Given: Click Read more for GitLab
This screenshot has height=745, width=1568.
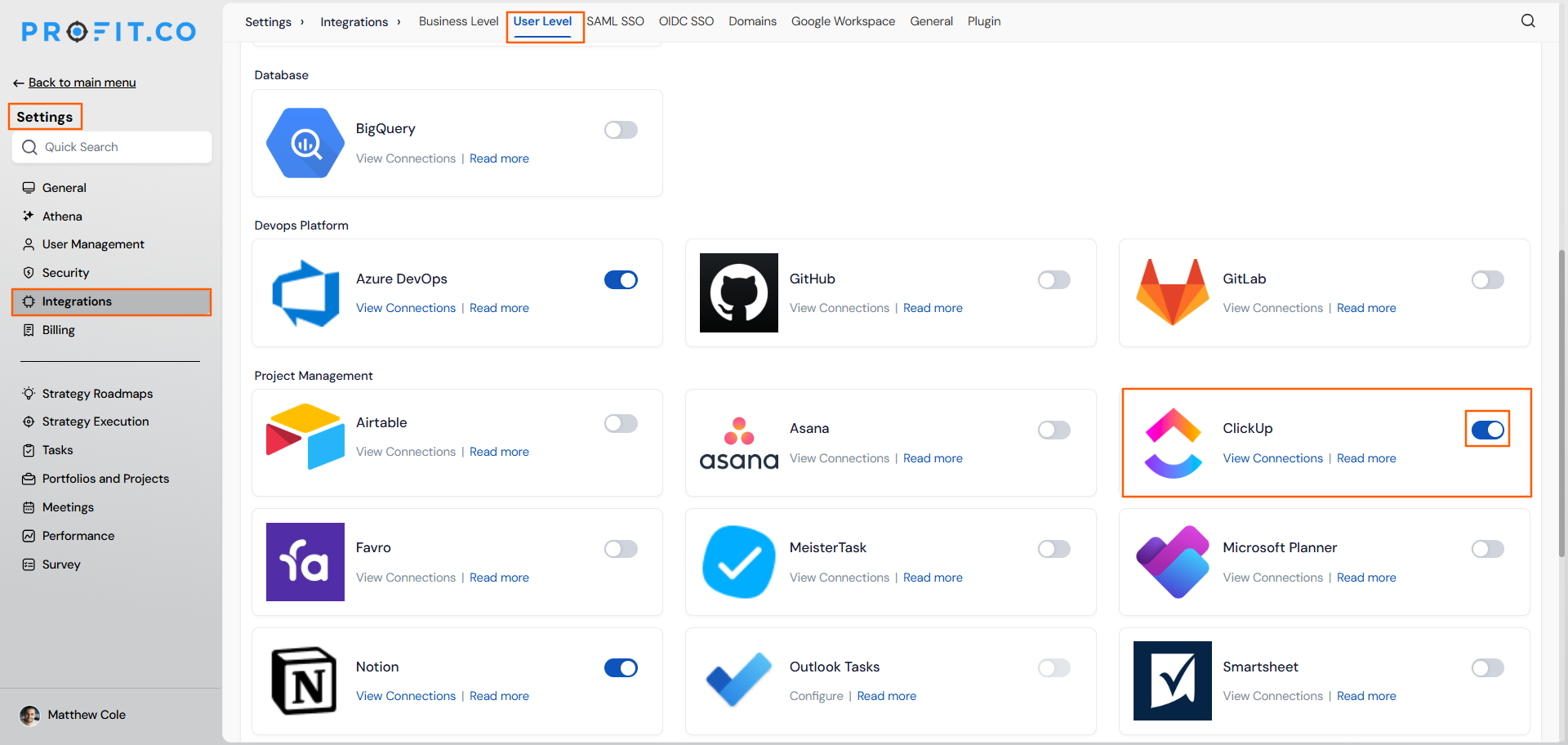Looking at the screenshot, I should [x=1366, y=308].
